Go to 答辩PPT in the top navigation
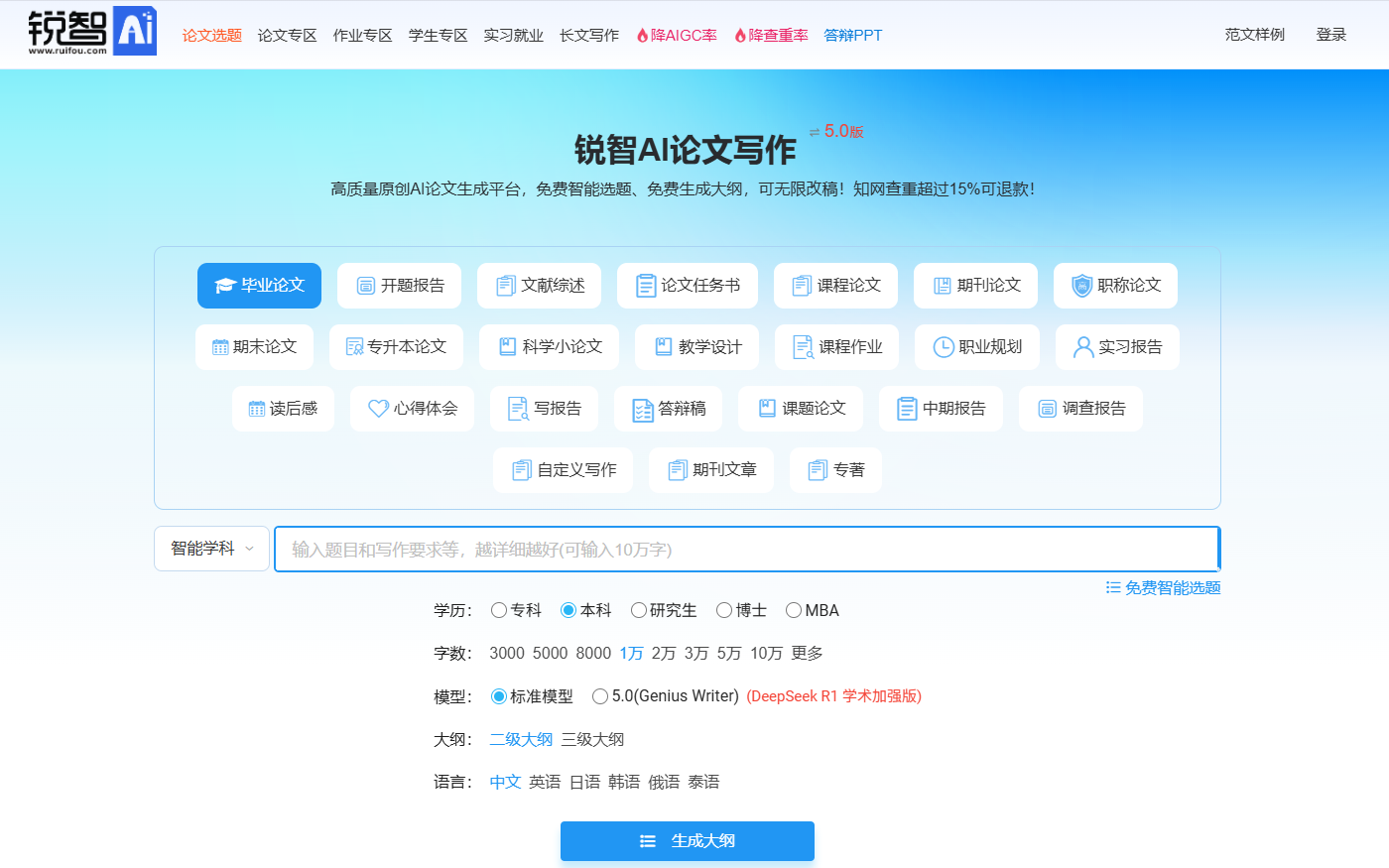This screenshot has height=868, width=1389. (x=852, y=36)
